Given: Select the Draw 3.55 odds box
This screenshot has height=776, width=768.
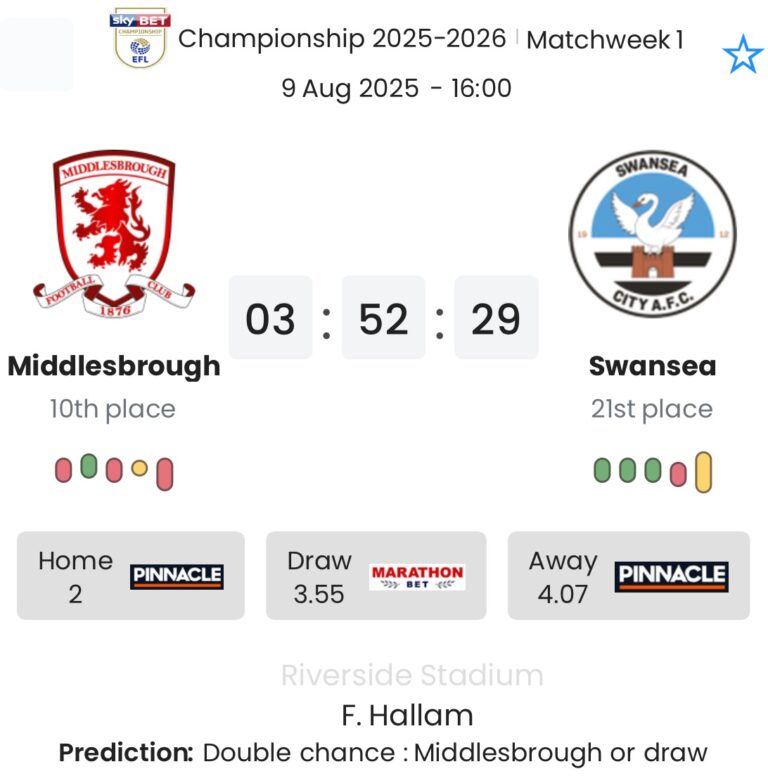Looking at the screenshot, I should [376, 576].
